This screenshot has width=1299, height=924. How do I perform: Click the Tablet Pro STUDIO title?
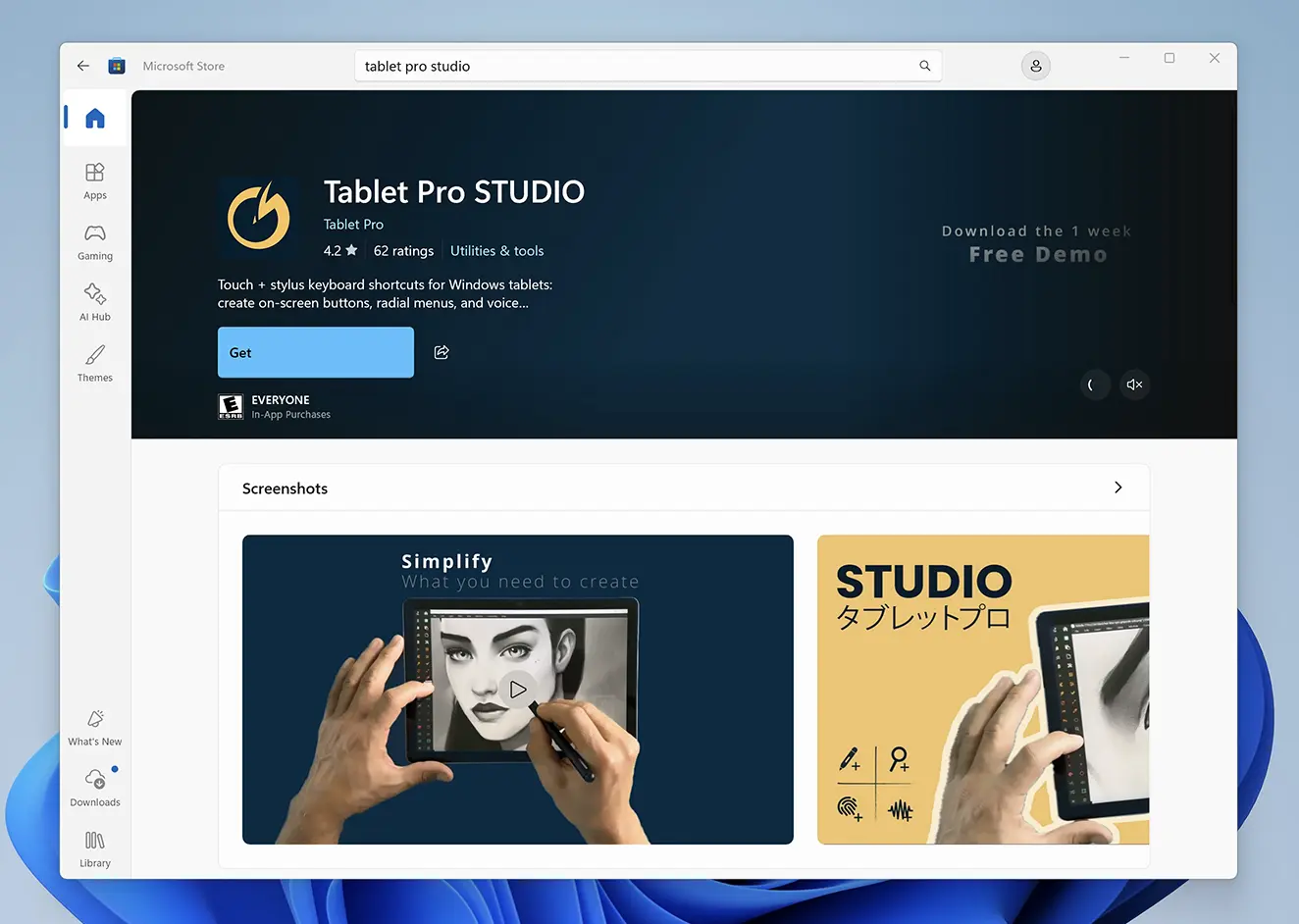pyautogui.click(x=454, y=192)
